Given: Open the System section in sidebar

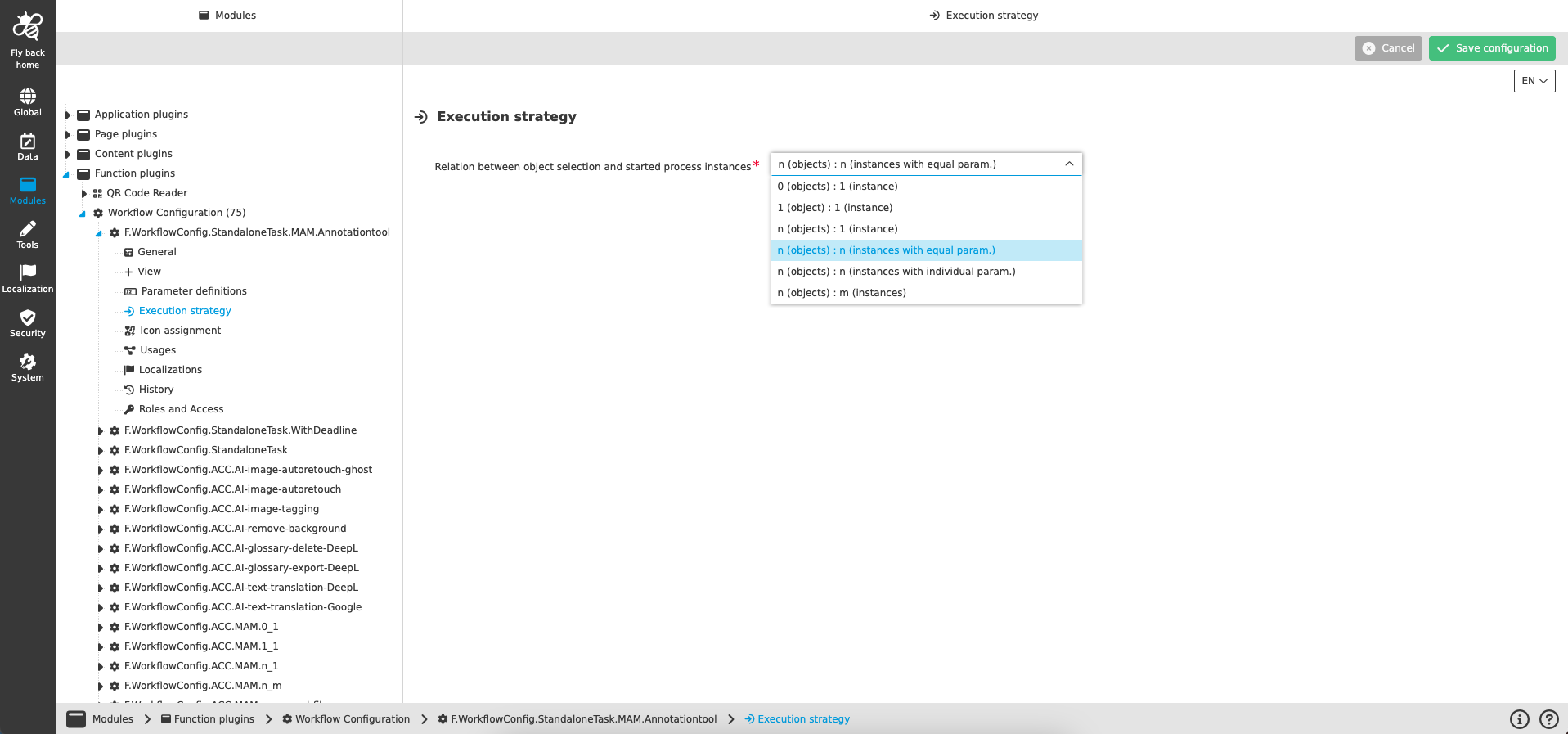Looking at the screenshot, I should [28, 367].
